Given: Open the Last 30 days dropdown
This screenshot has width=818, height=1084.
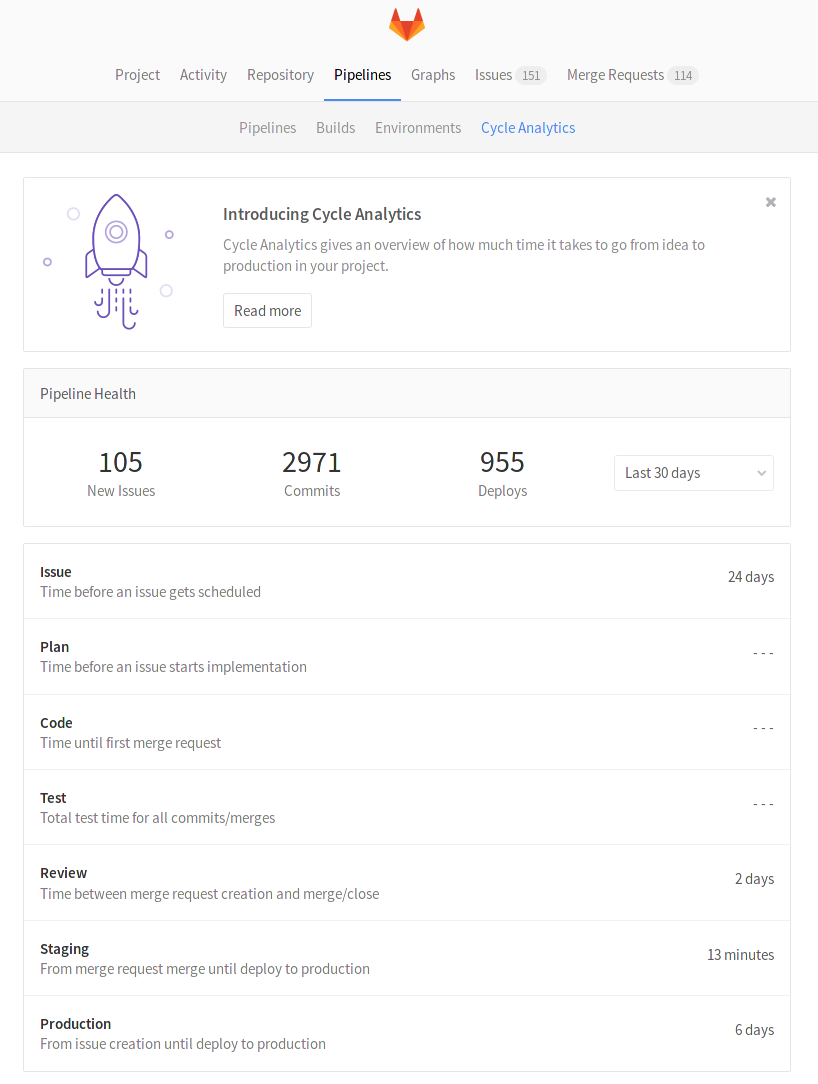Looking at the screenshot, I should pos(693,472).
